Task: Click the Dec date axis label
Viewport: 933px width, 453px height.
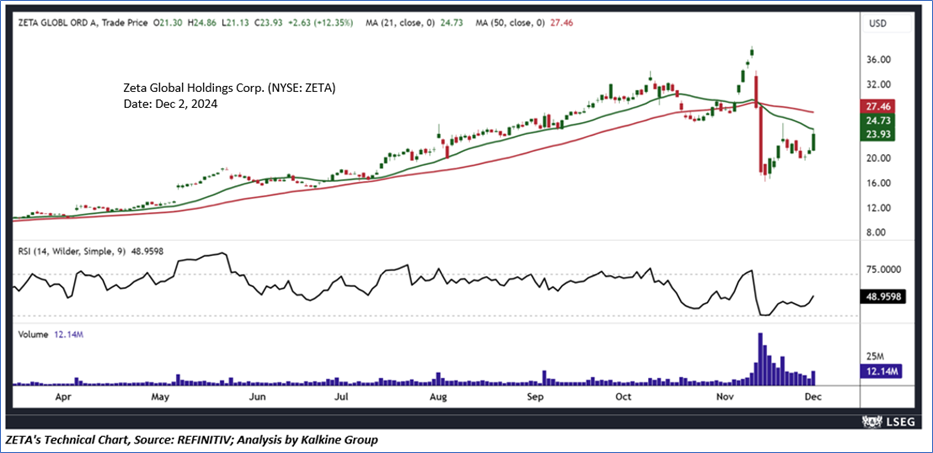Action: tap(813, 396)
